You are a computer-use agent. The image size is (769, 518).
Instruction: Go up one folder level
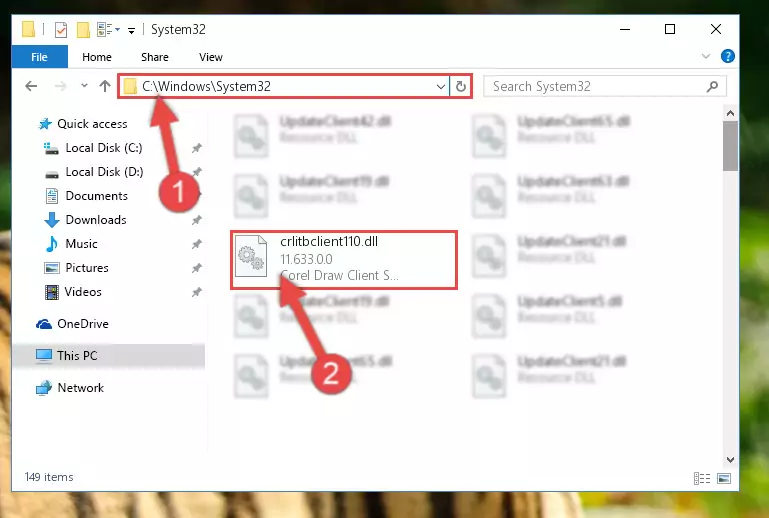pyautogui.click(x=104, y=86)
